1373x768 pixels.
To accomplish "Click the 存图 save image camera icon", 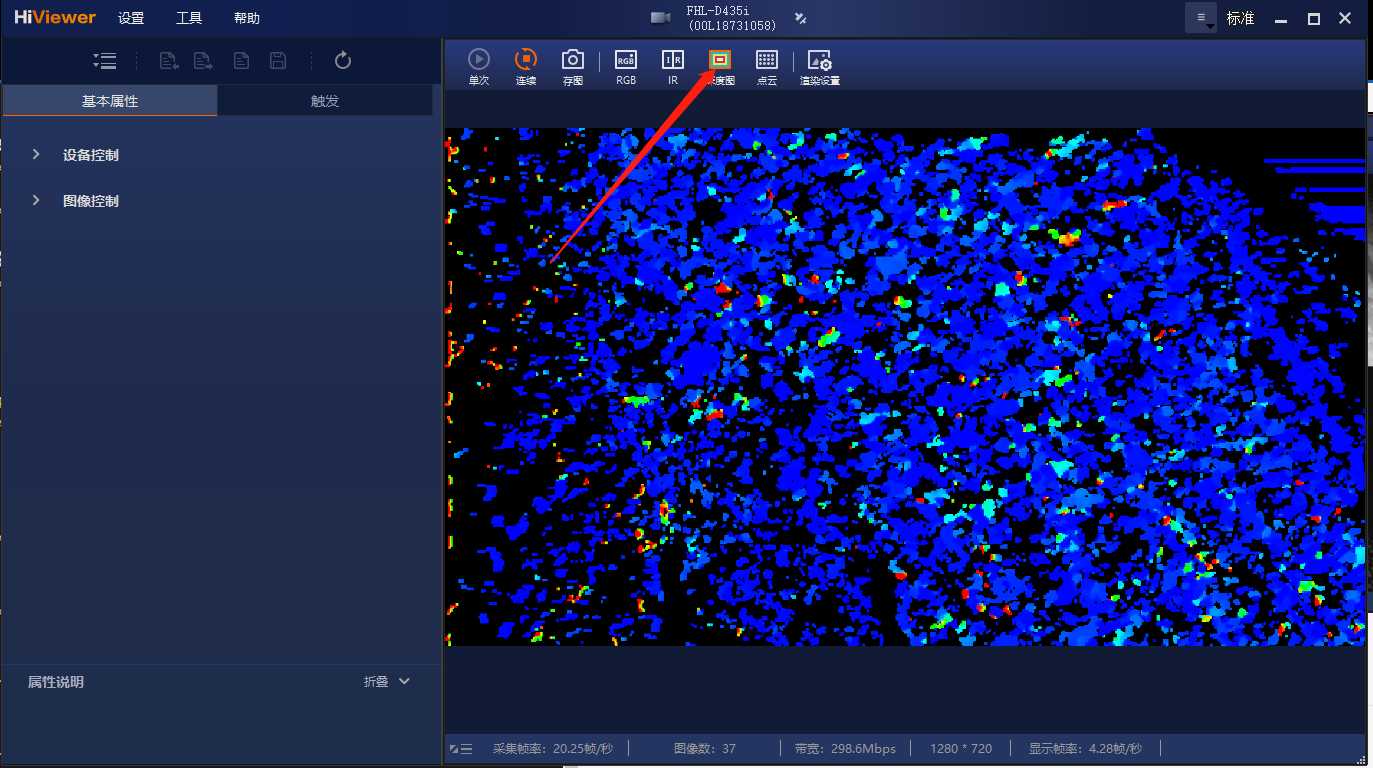I will [572, 66].
